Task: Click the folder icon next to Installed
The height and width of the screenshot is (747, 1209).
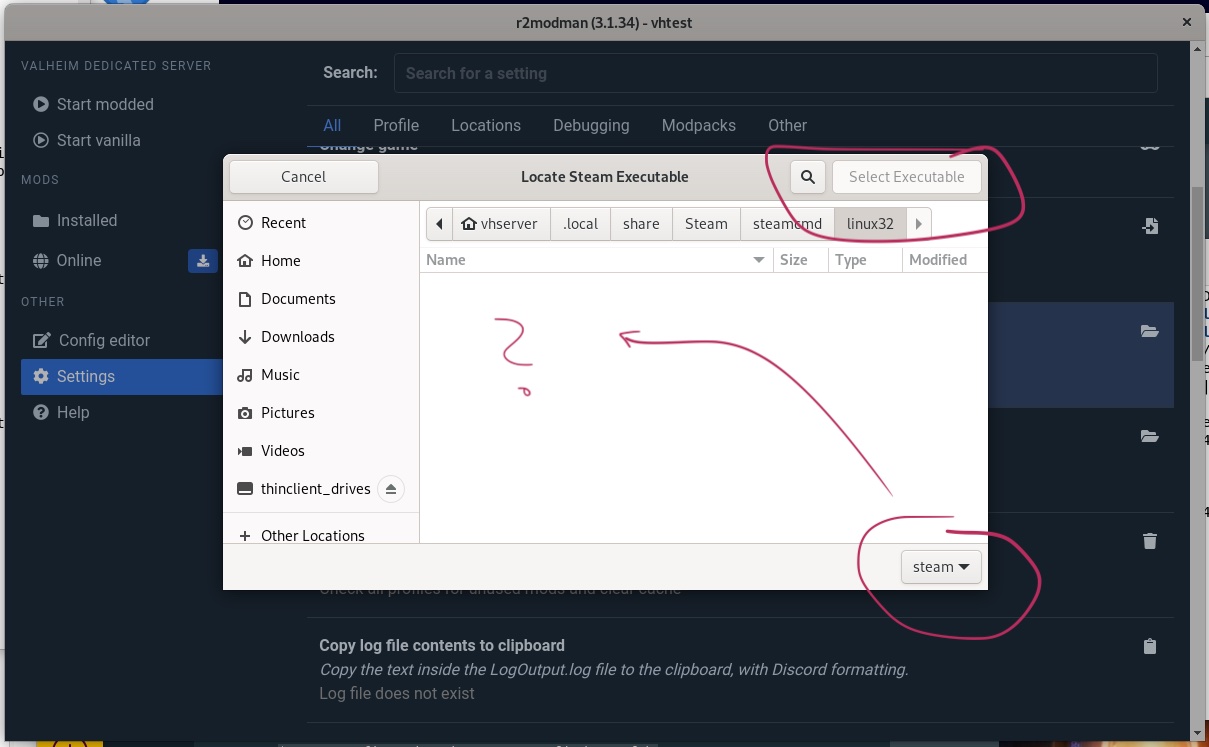Action: [x=40, y=220]
